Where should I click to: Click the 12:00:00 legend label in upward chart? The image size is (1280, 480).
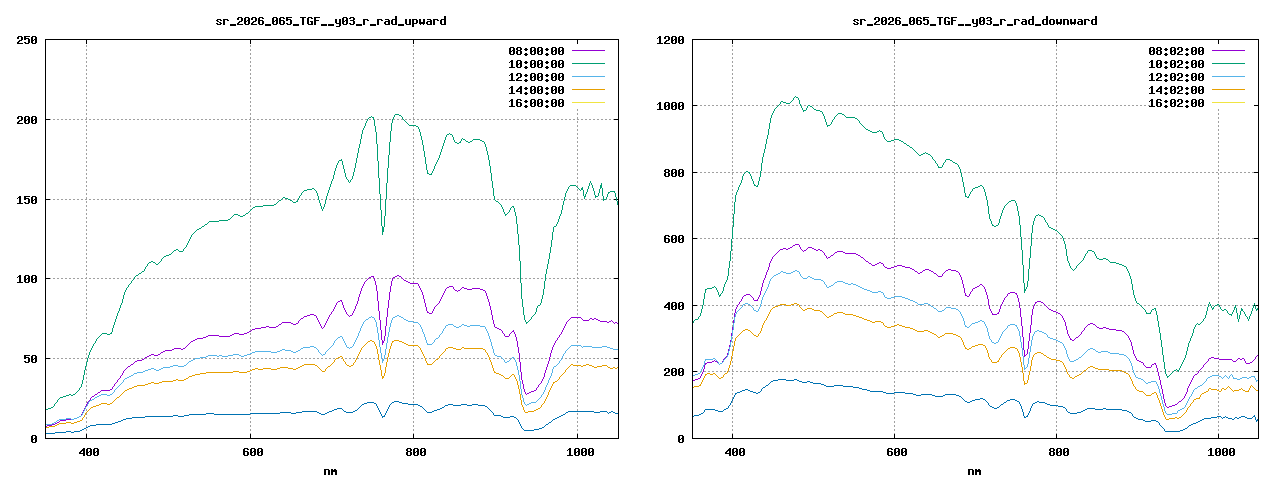(536, 77)
